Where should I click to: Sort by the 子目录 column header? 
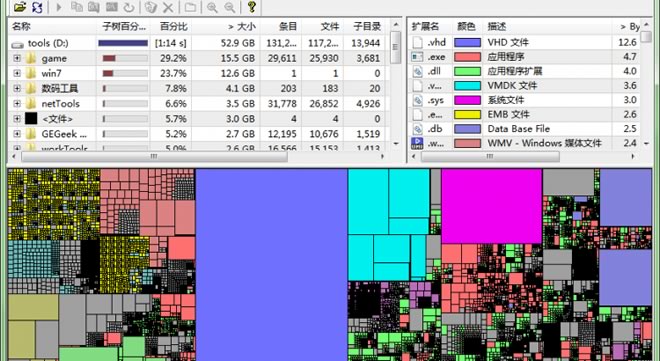coord(364,27)
